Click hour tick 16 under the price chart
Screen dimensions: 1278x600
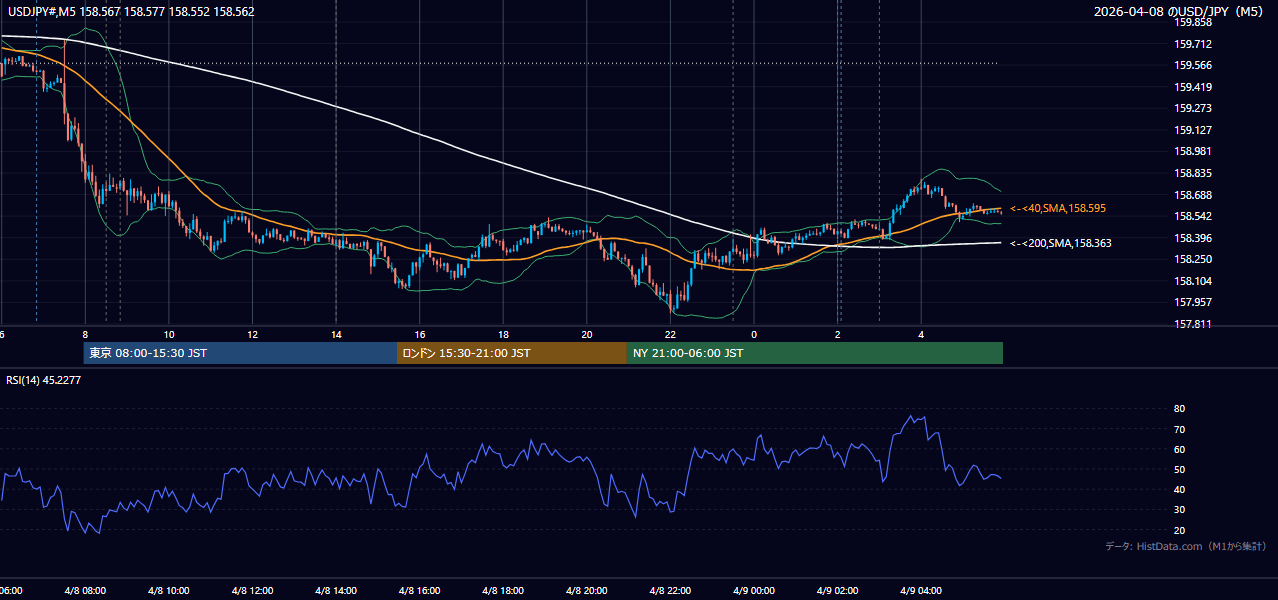(x=420, y=335)
